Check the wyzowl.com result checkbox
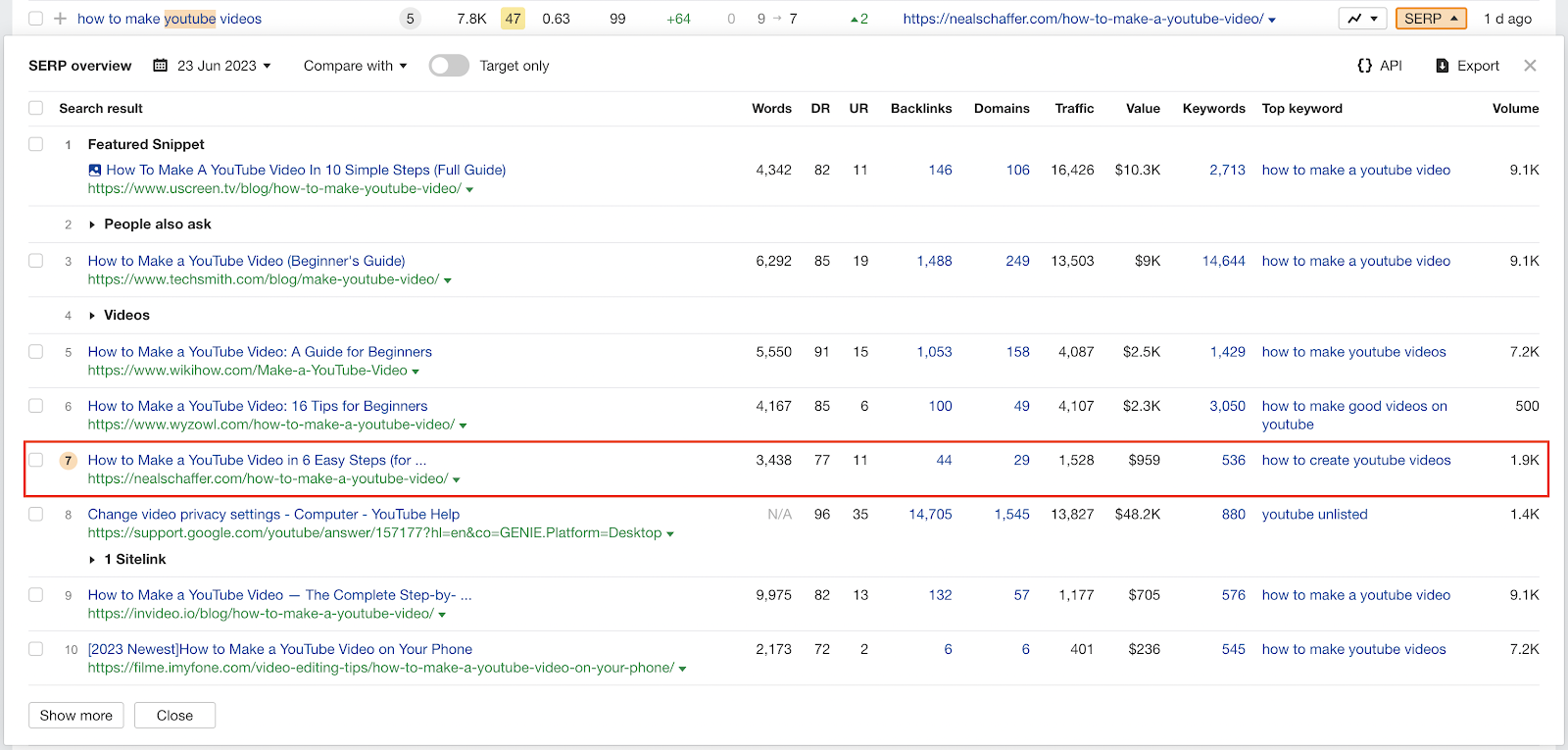1568x750 pixels. coord(36,406)
